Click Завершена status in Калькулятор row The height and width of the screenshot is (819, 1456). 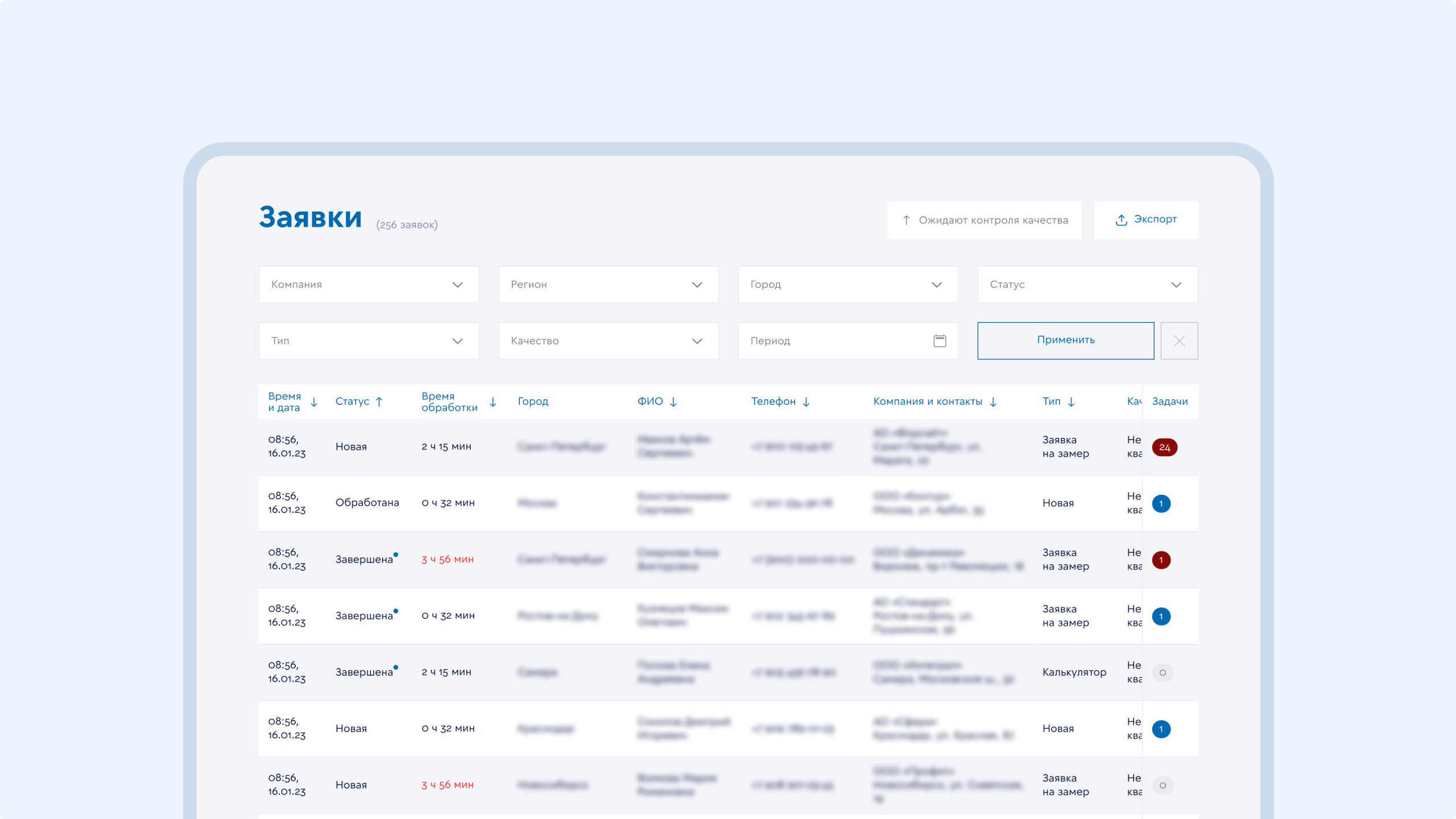(364, 672)
